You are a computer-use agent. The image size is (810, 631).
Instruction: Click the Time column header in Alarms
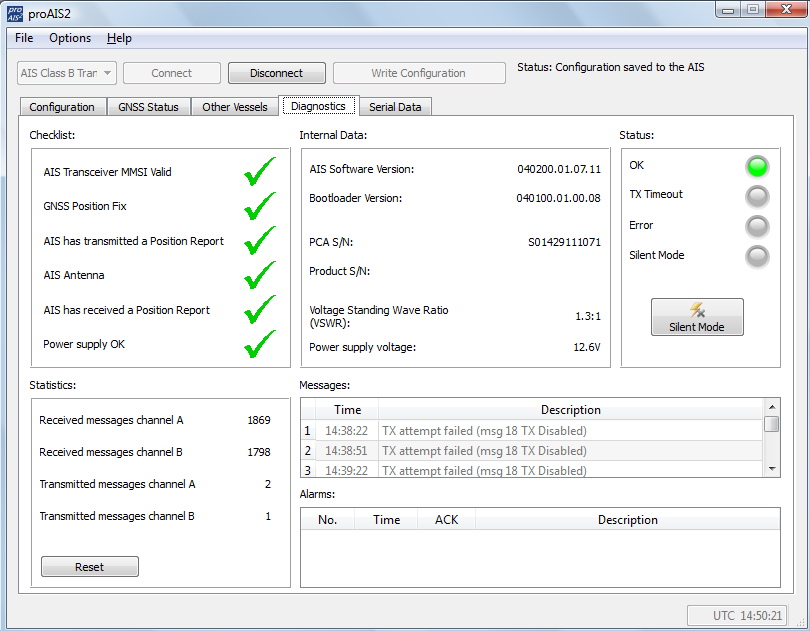(386, 520)
